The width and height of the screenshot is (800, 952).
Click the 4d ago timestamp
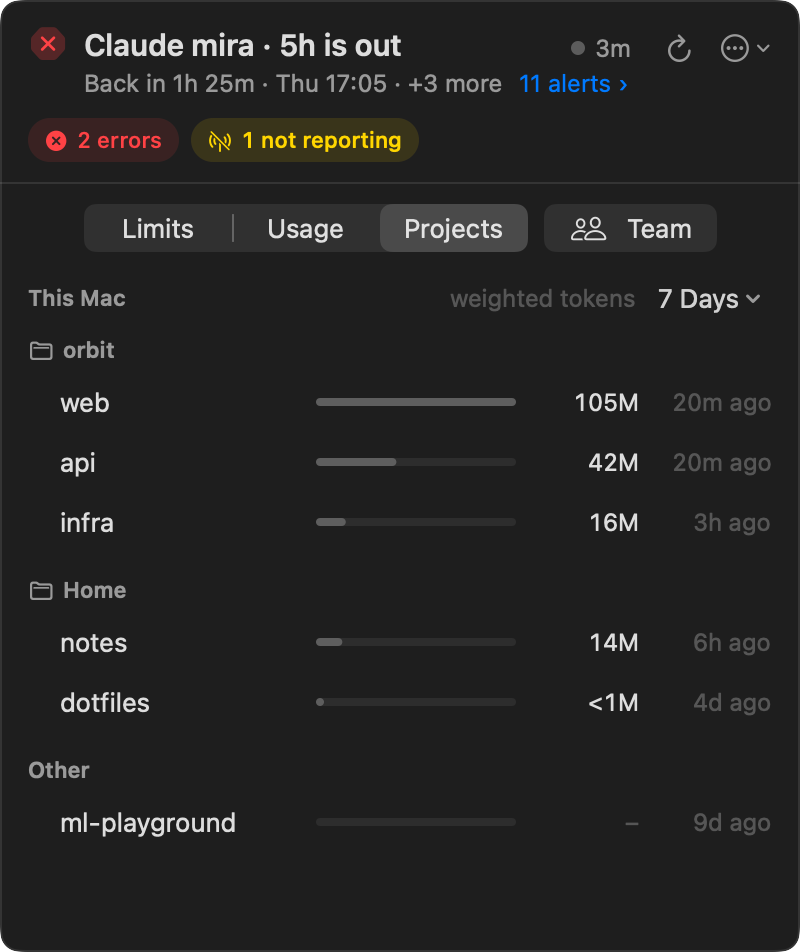(x=731, y=702)
